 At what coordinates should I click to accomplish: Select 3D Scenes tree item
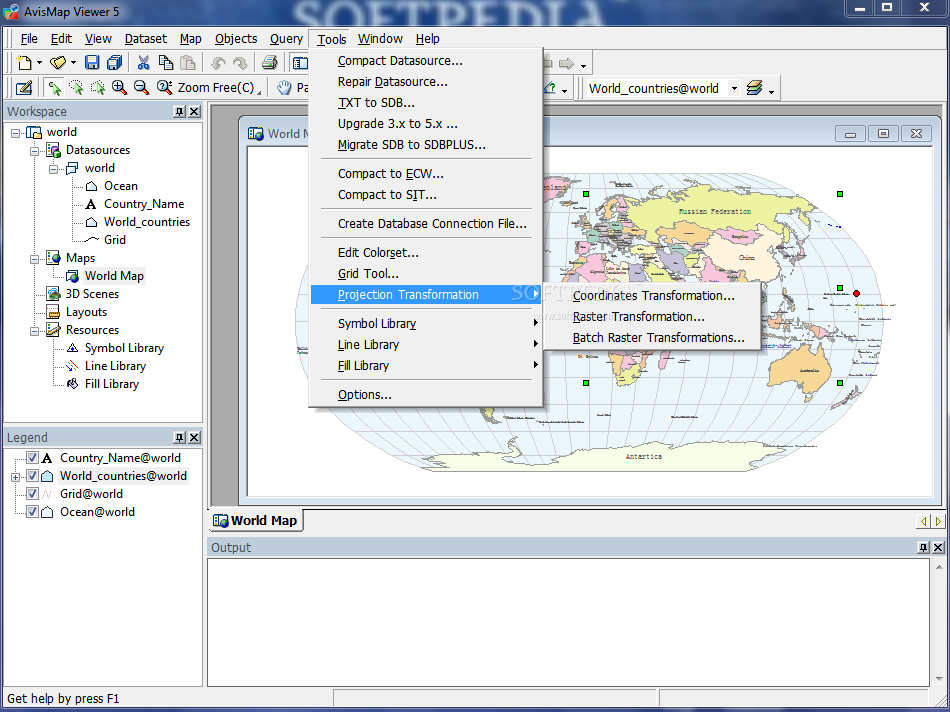tap(92, 294)
